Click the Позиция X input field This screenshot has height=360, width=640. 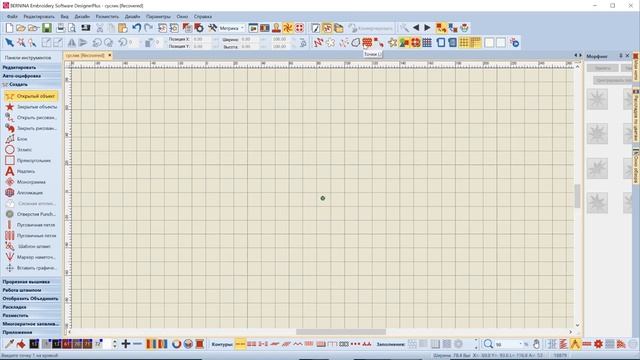[202, 39]
